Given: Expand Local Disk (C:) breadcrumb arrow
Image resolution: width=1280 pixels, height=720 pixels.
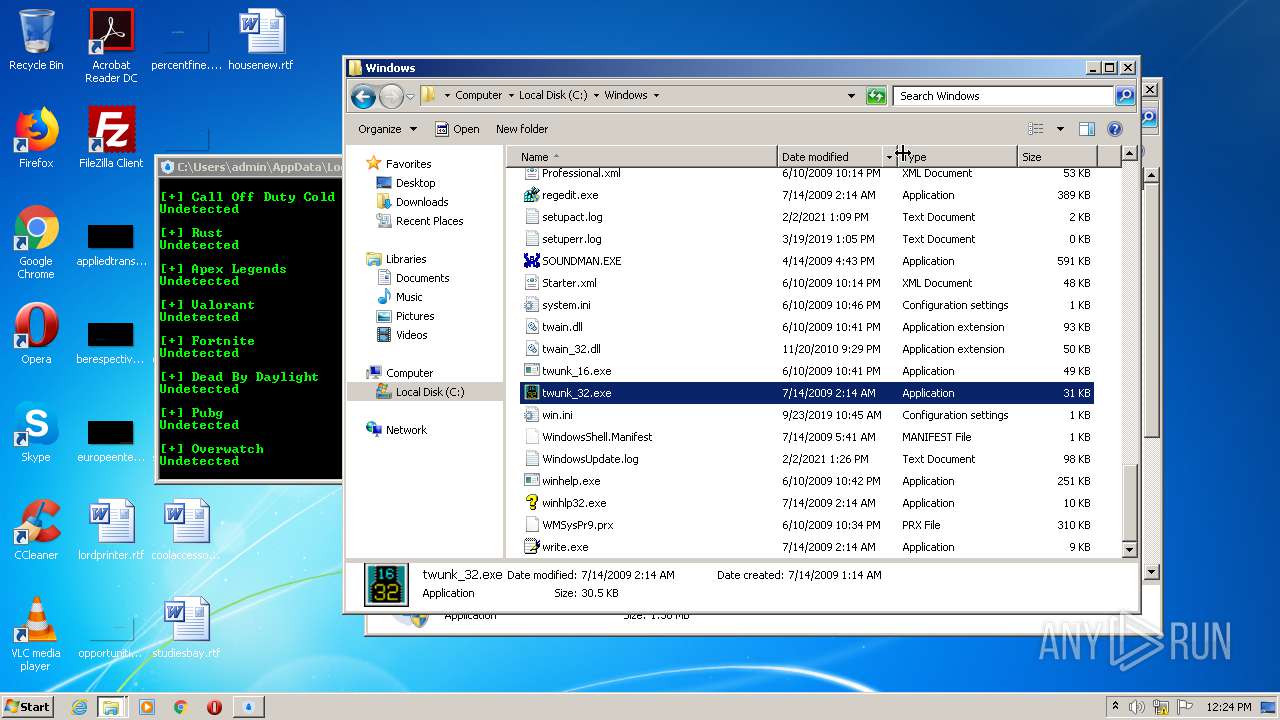Looking at the screenshot, I should click(x=597, y=96).
